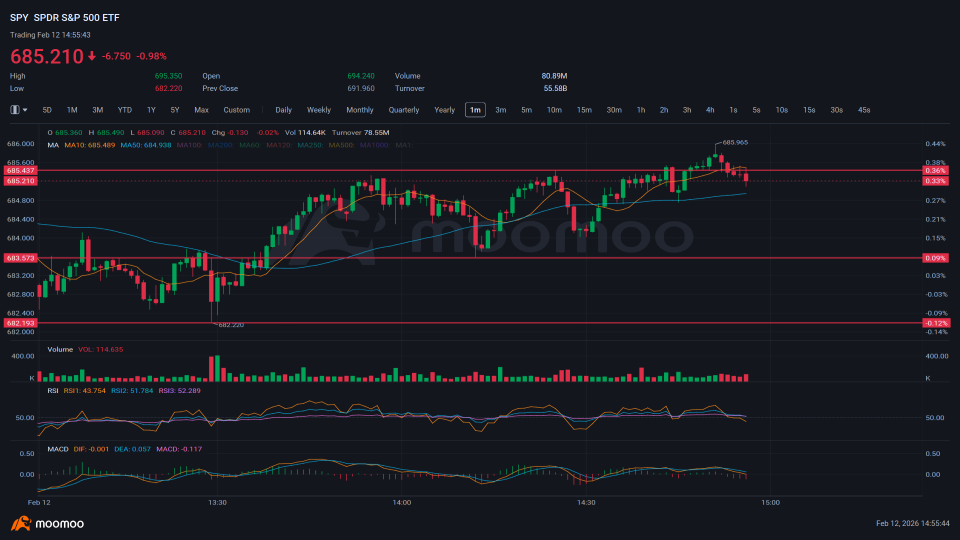Switch to the Quarterly interval
The width and height of the screenshot is (960, 540).
(403, 110)
